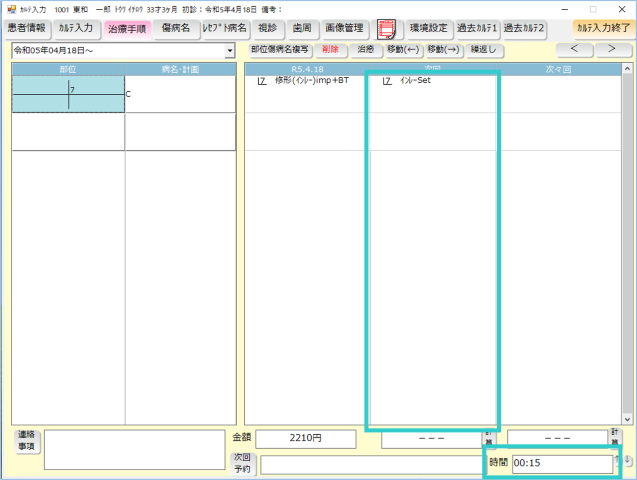Open the 環境設定 settings button
Screen dimensions: 637x480
428,29
